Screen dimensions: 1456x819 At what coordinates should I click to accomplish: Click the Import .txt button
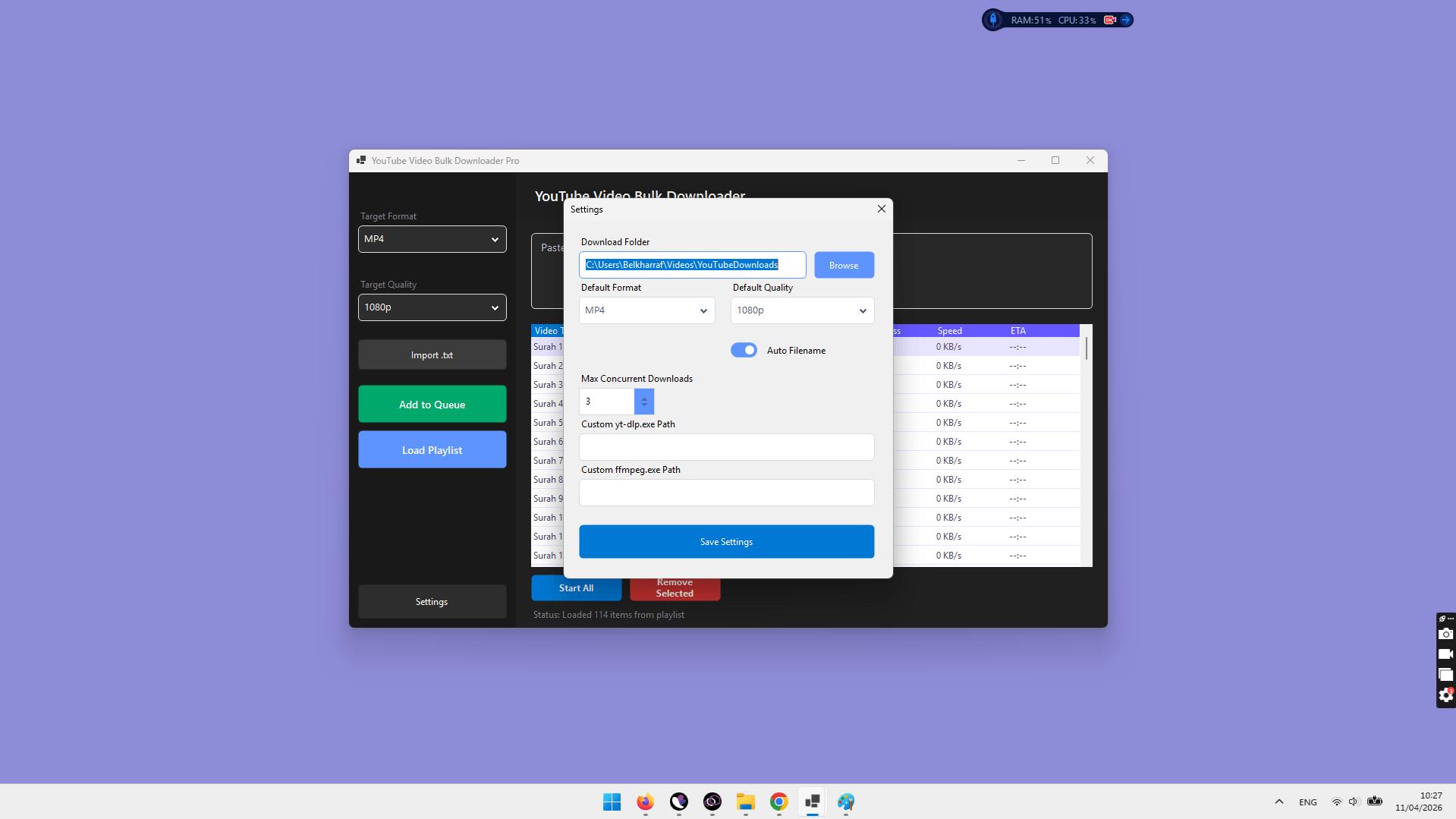tap(432, 354)
